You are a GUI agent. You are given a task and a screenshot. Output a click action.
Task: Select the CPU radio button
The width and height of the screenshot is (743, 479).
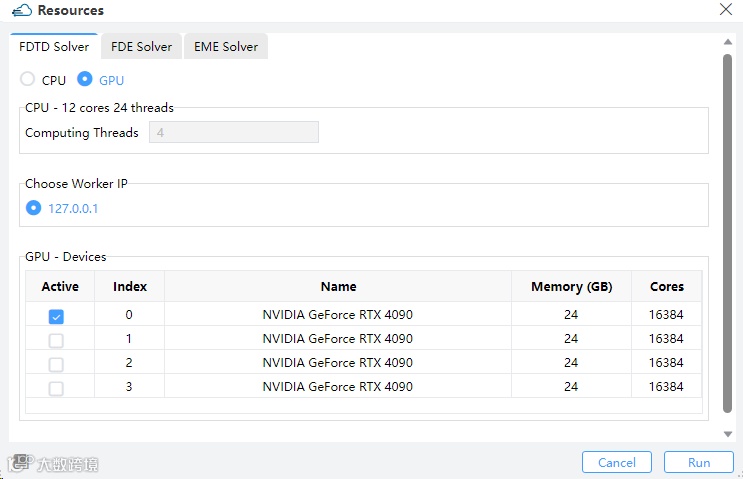pos(28,79)
